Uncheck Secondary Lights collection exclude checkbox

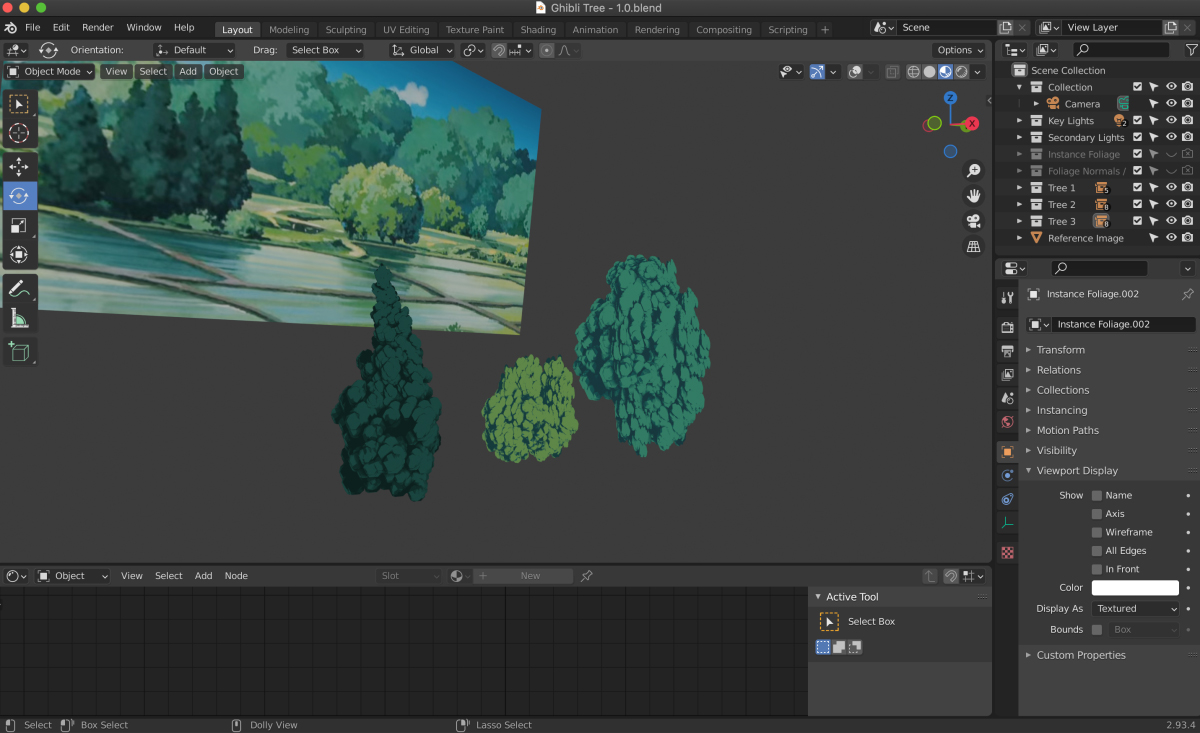[x=1137, y=137]
